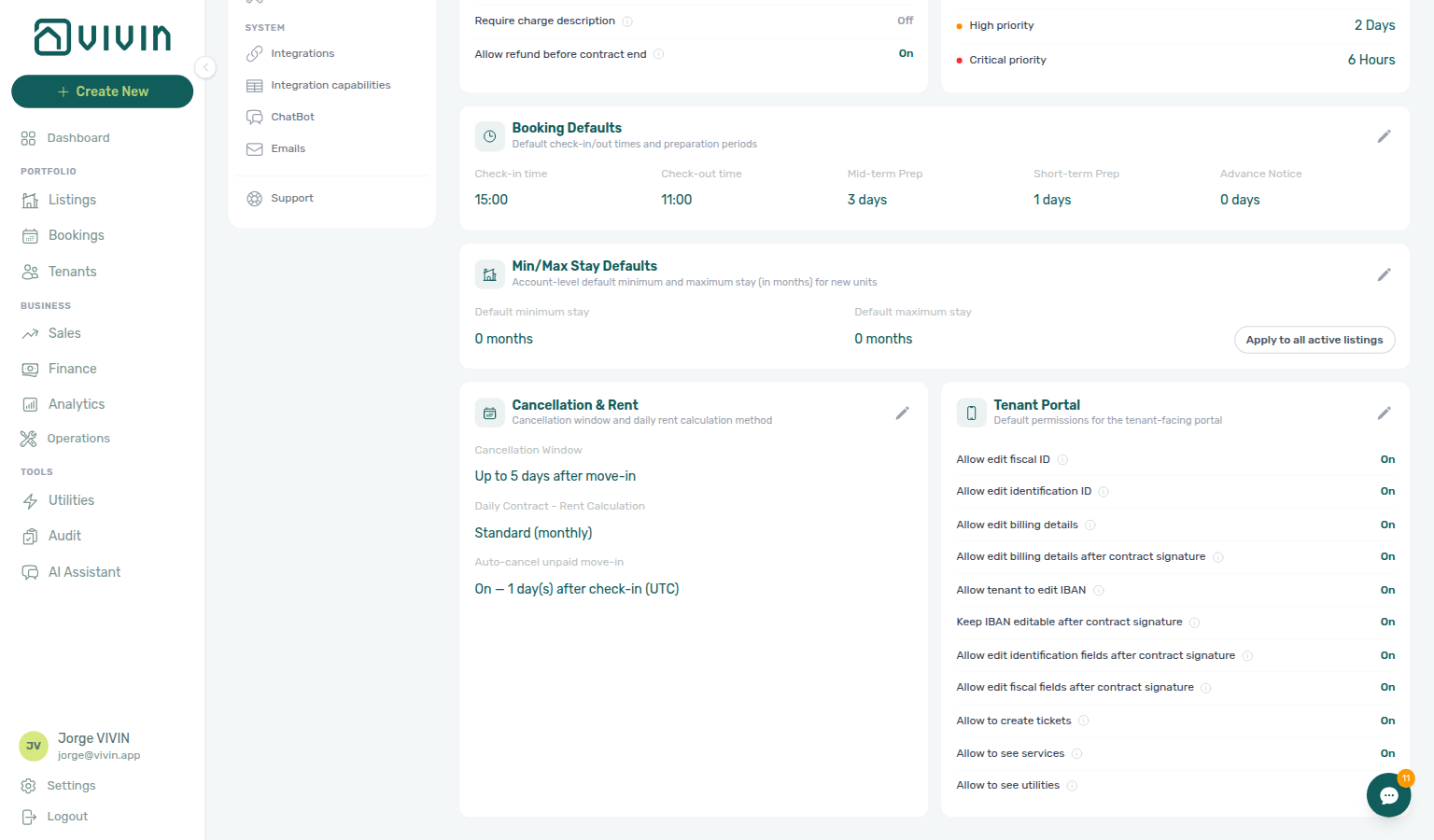
Task: Click the Audit clipboard icon
Action: point(30,537)
